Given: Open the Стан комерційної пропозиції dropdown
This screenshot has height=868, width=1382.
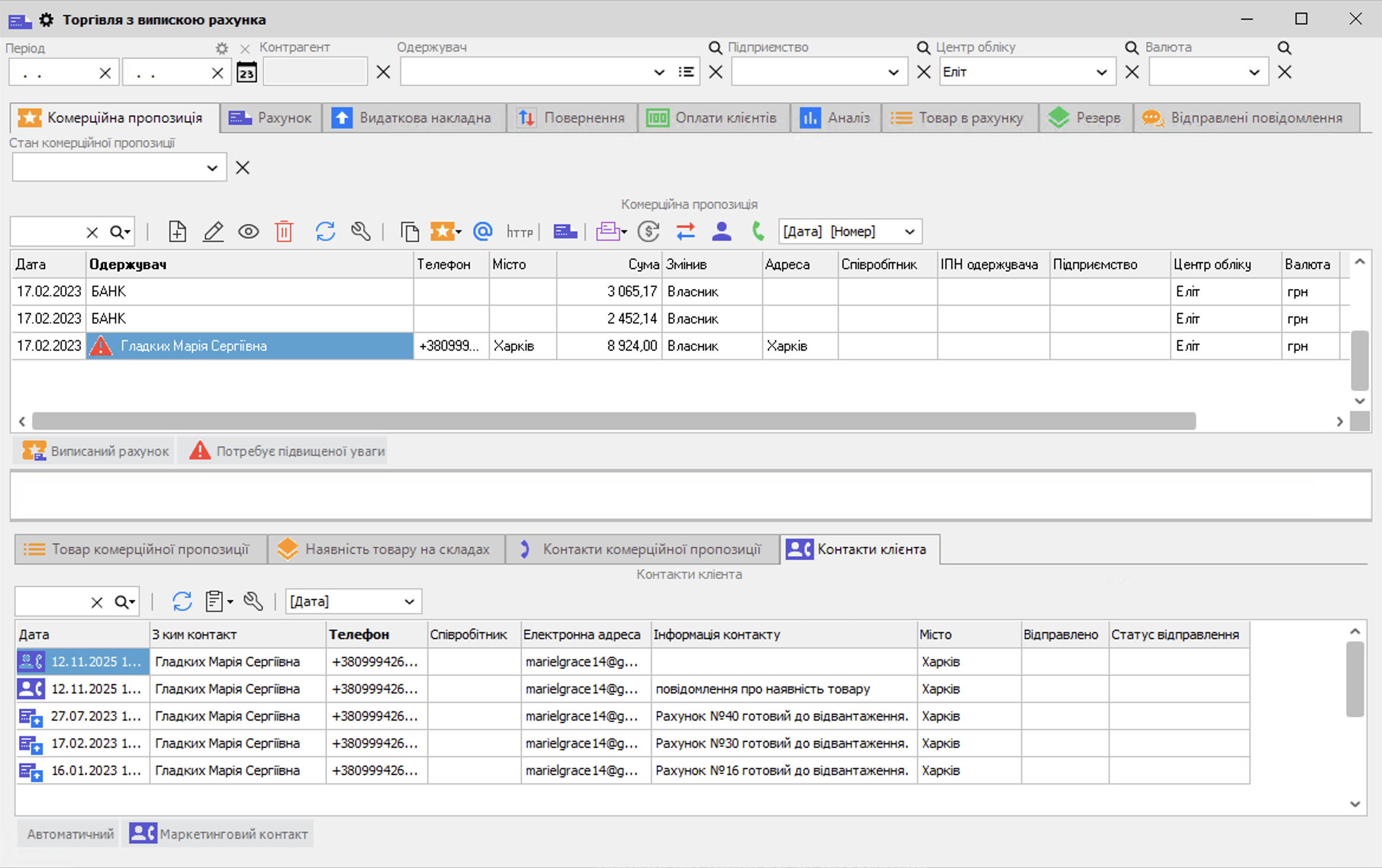Looking at the screenshot, I should pyautogui.click(x=212, y=168).
